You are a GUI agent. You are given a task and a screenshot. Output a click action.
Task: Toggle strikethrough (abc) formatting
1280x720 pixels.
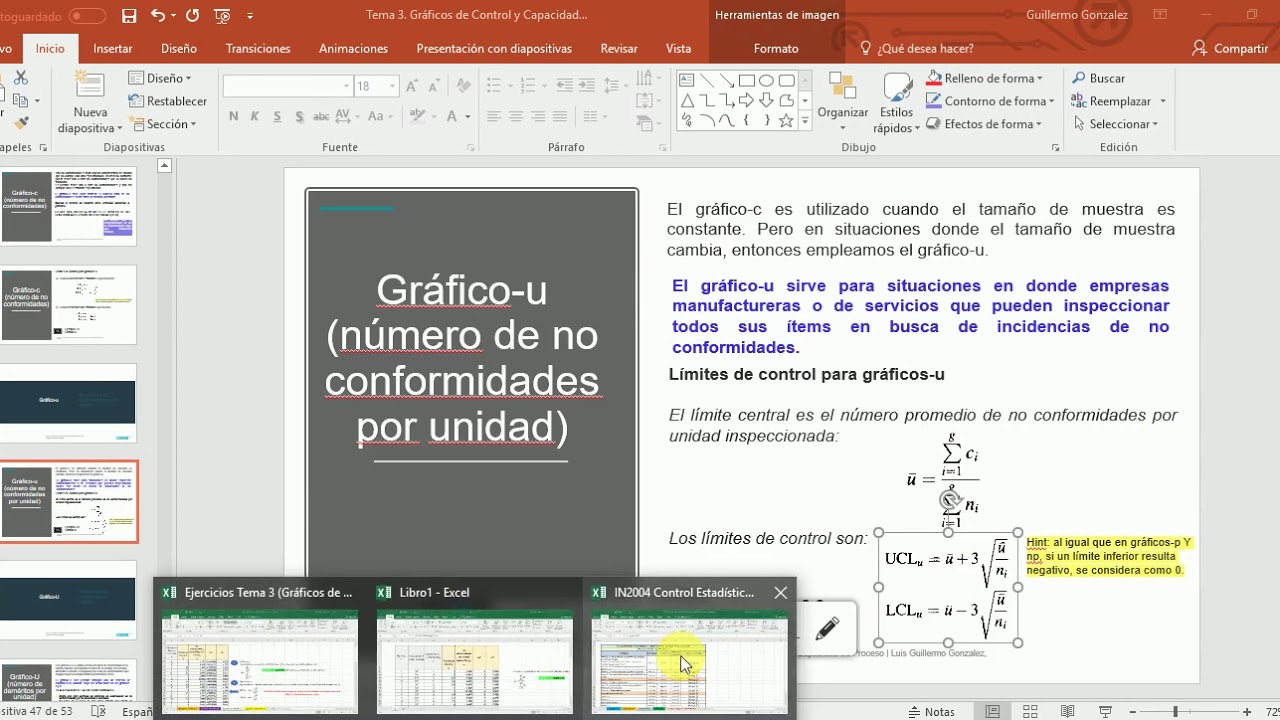coord(321,116)
